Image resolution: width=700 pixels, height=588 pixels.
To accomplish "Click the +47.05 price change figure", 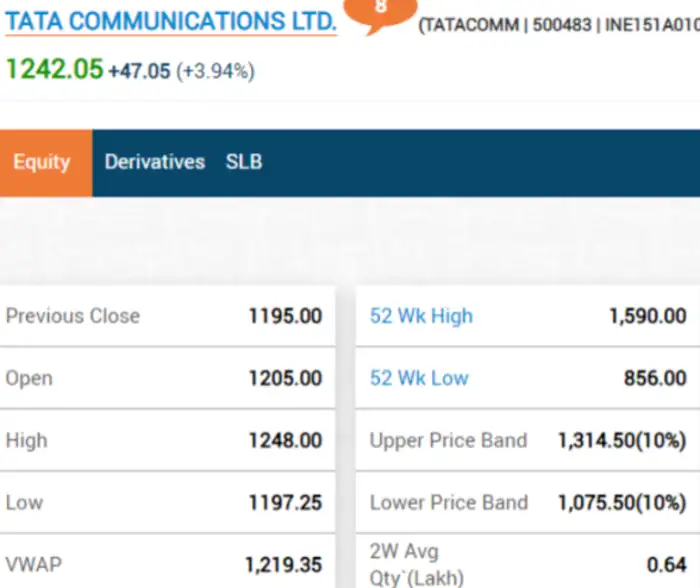I will [139, 71].
